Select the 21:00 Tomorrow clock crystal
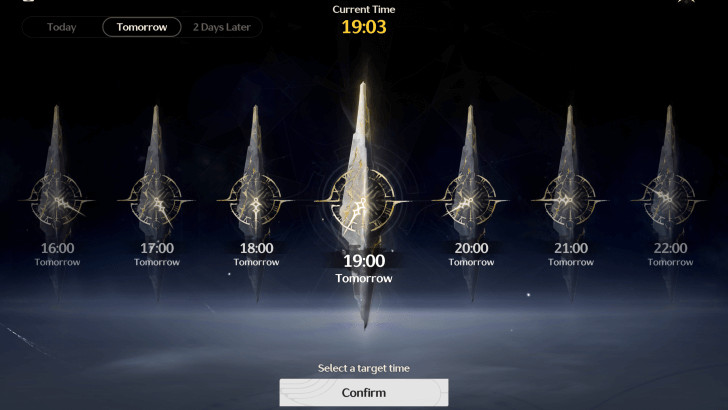This screenshot has height=410, width=728. click(570, 201)
